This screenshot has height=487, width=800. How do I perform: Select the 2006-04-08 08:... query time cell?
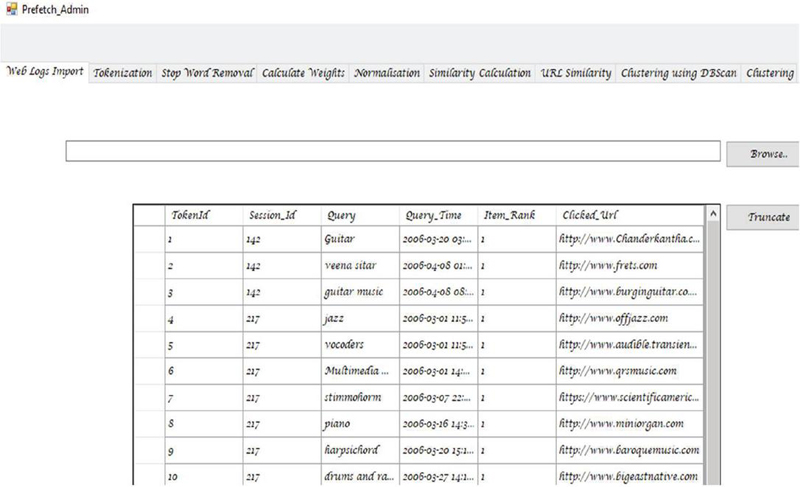(x=439, y=292)
